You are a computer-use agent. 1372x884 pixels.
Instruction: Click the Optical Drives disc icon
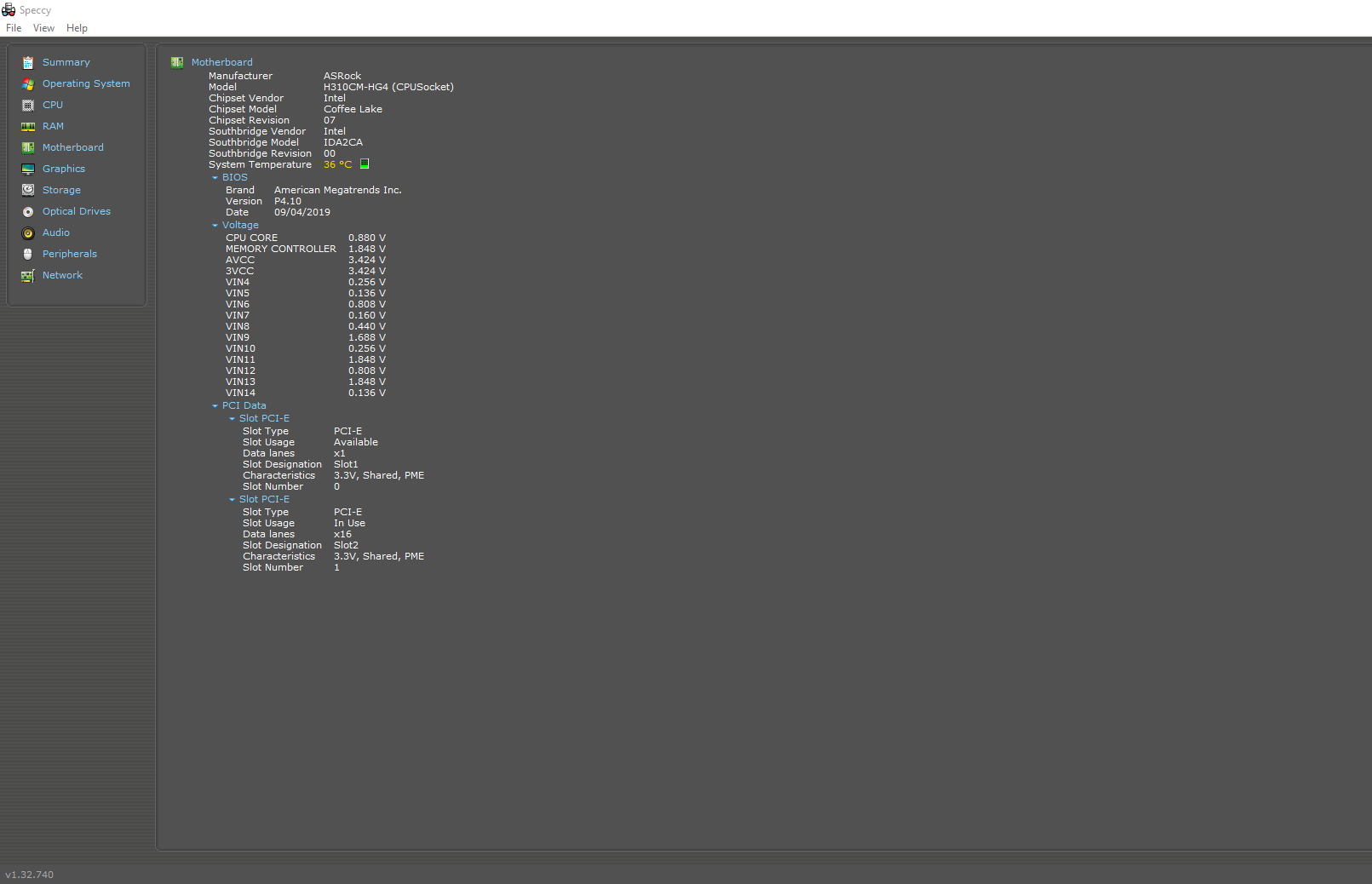[28, 211]
